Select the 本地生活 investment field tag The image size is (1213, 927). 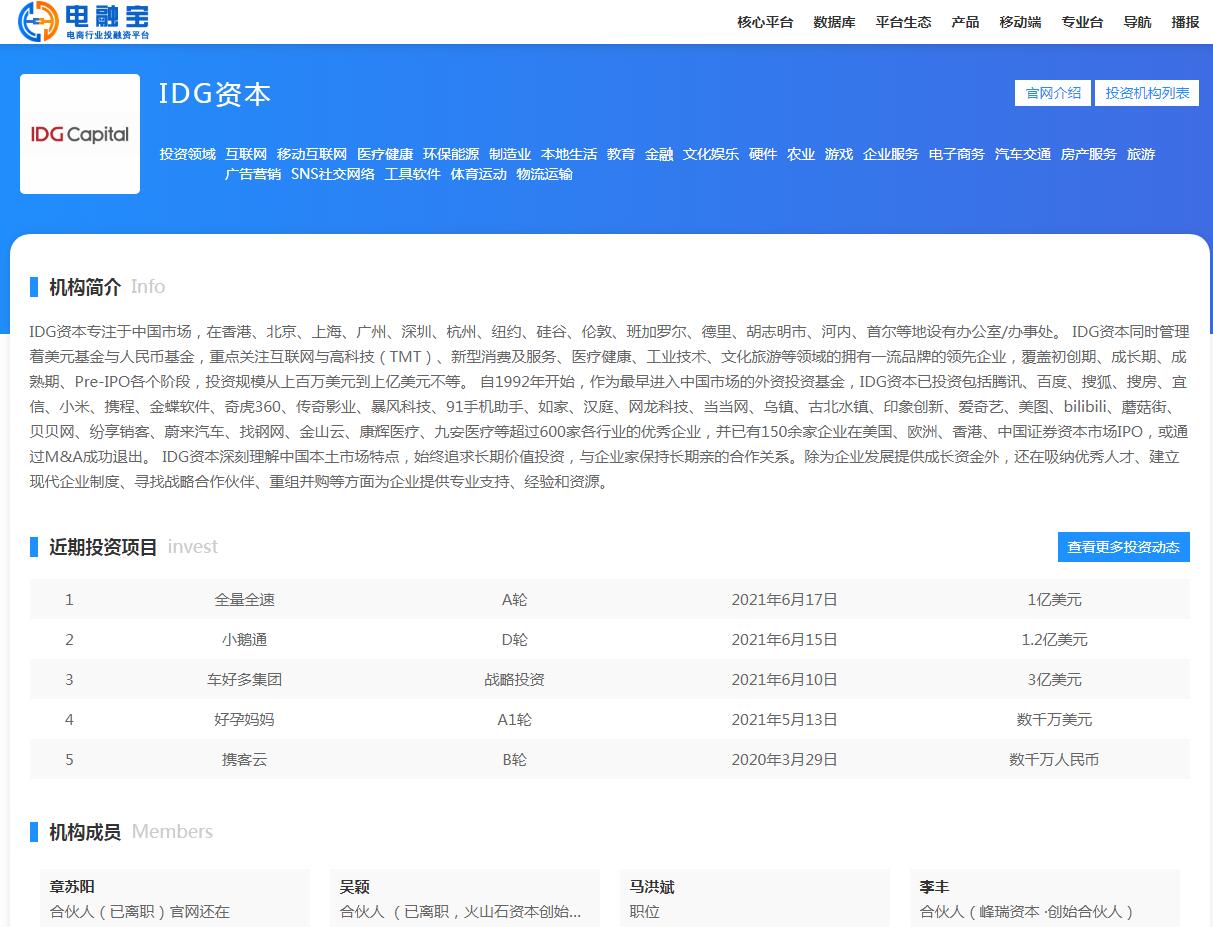point(569,154)
